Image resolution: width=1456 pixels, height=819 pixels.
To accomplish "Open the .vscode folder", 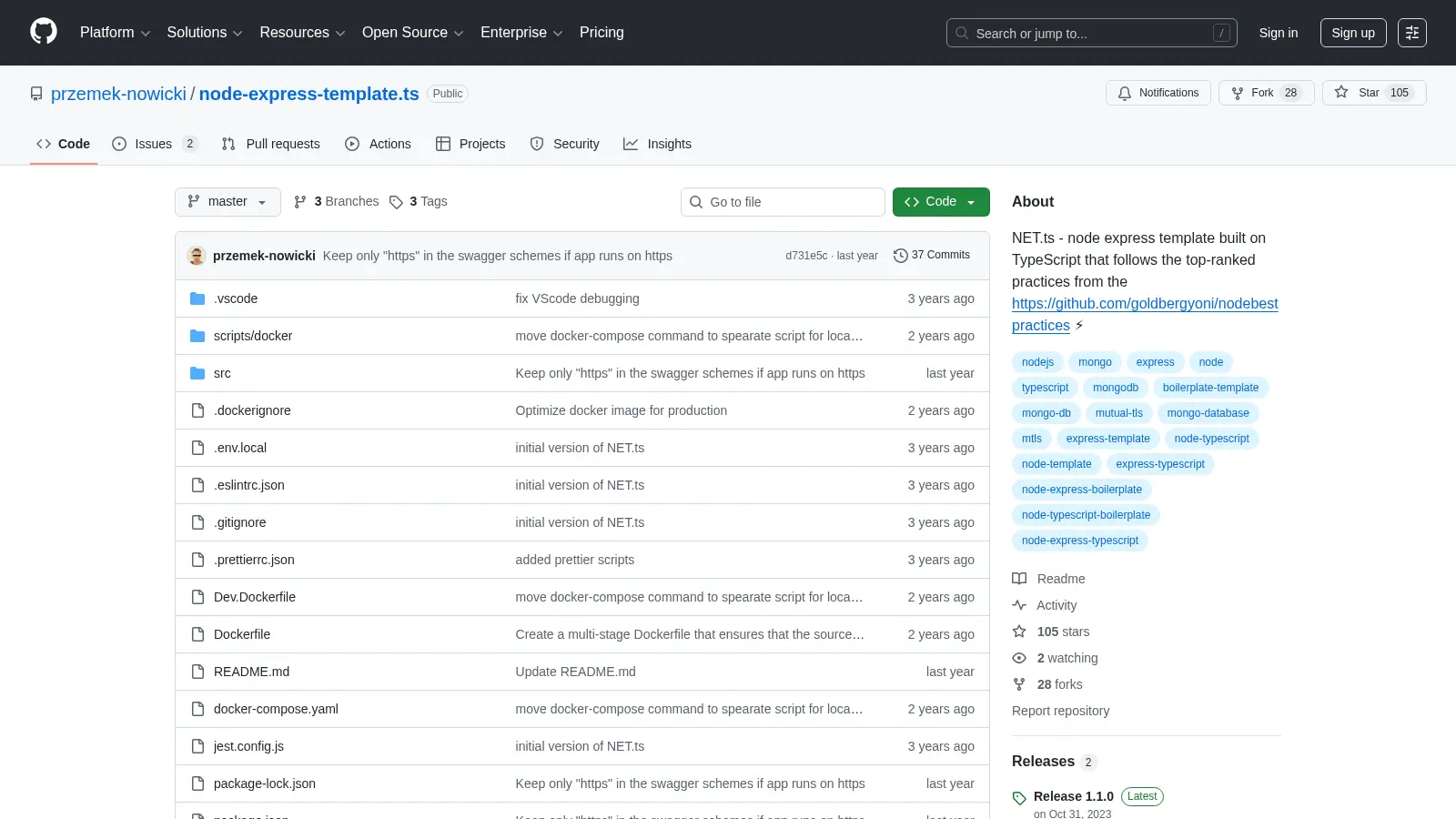I will 236,298.
